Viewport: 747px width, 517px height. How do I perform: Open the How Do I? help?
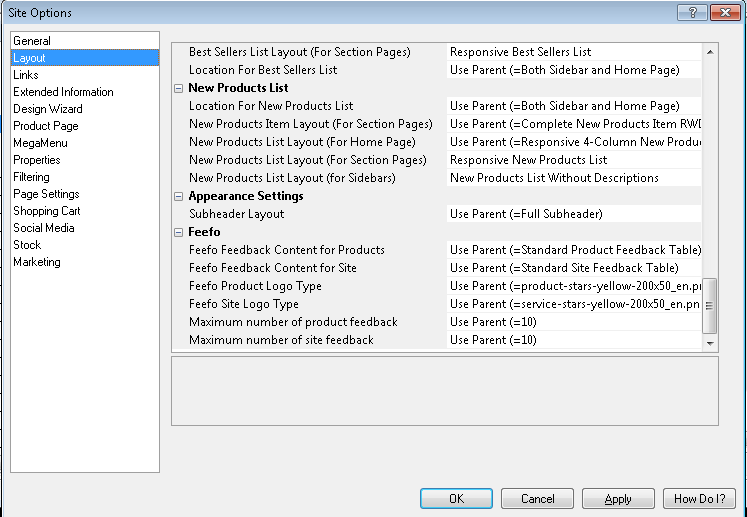[x=699, y=498]
